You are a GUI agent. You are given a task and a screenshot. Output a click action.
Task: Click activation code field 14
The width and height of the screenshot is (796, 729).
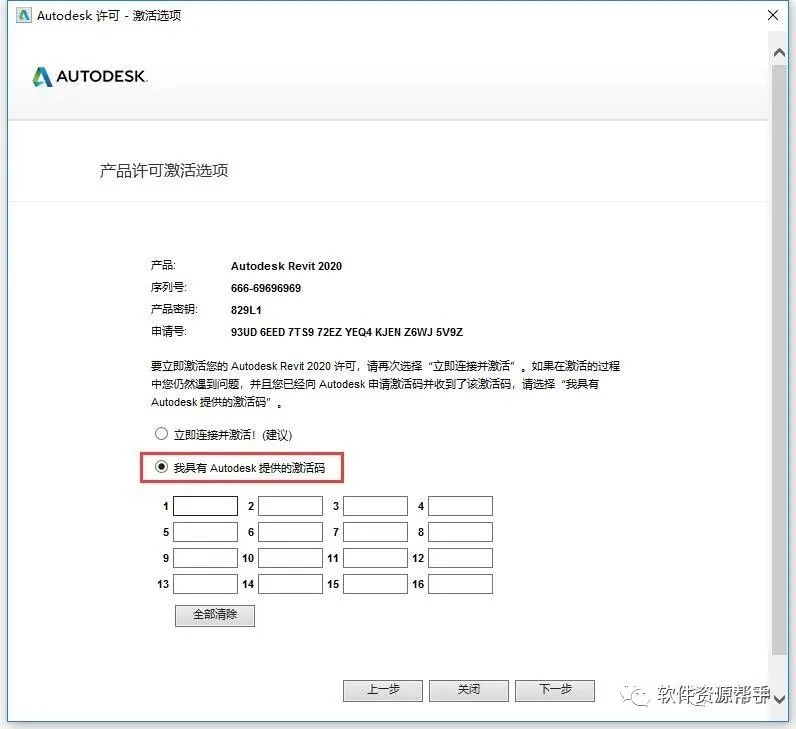pos(290,584)
